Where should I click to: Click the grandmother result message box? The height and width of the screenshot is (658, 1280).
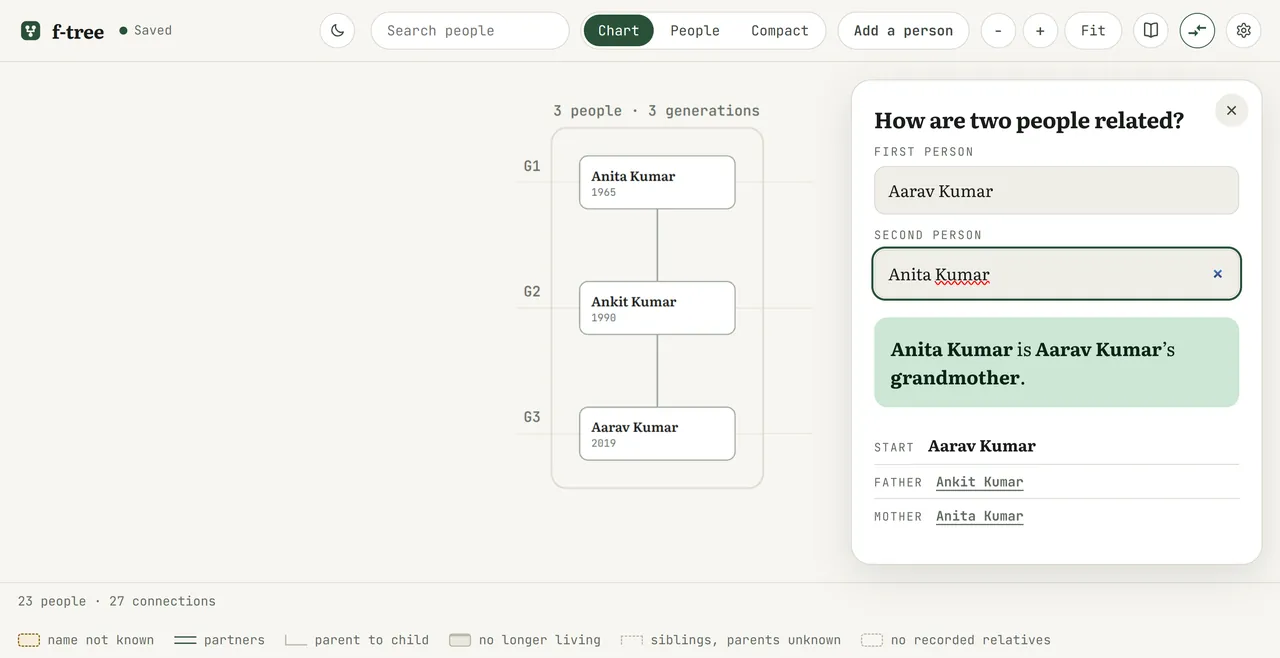[x=1056, y=363]
